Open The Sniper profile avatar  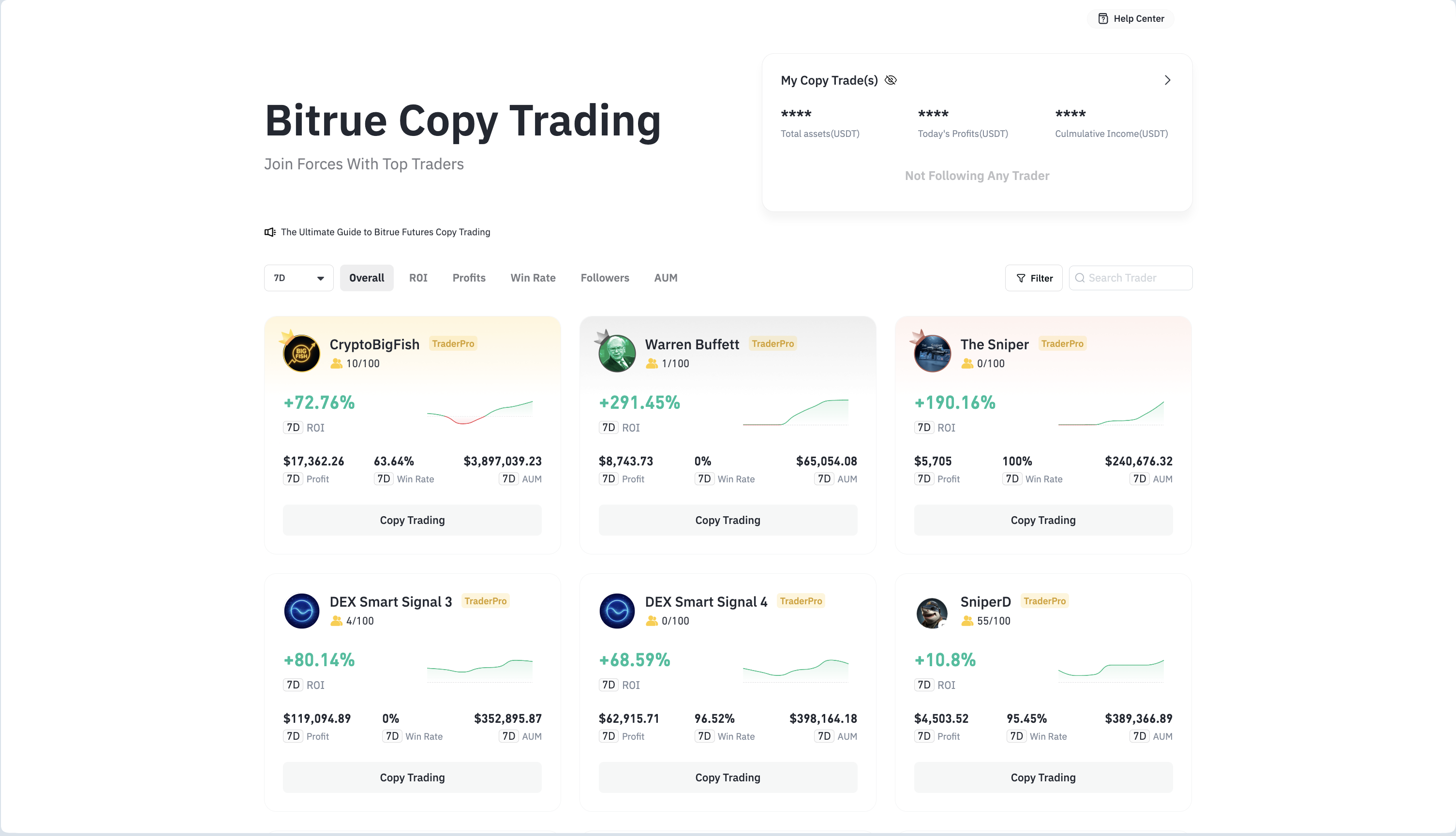(x=932, y=353)
